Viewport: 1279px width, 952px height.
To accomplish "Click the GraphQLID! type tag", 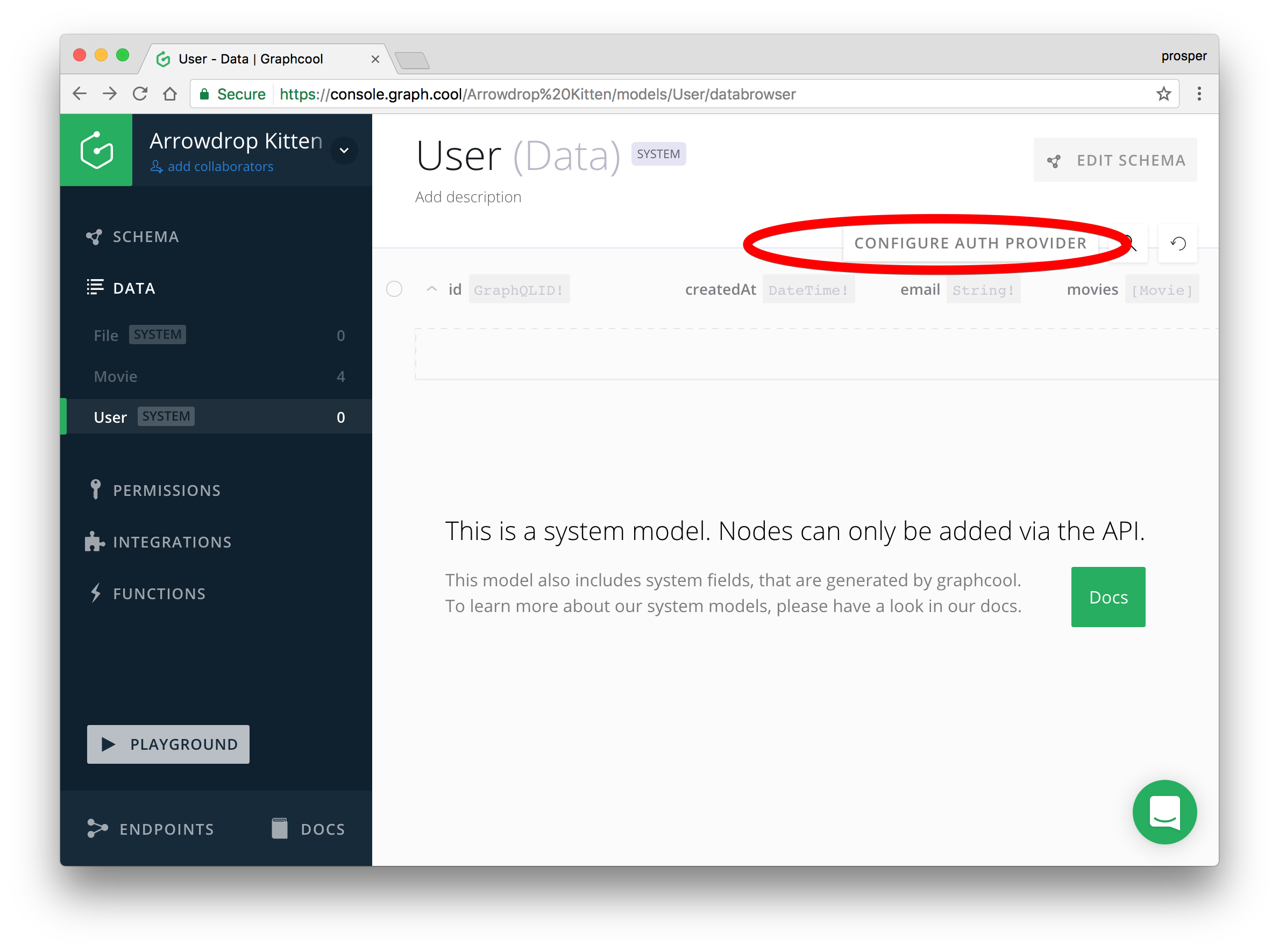I will click(519, 289).
